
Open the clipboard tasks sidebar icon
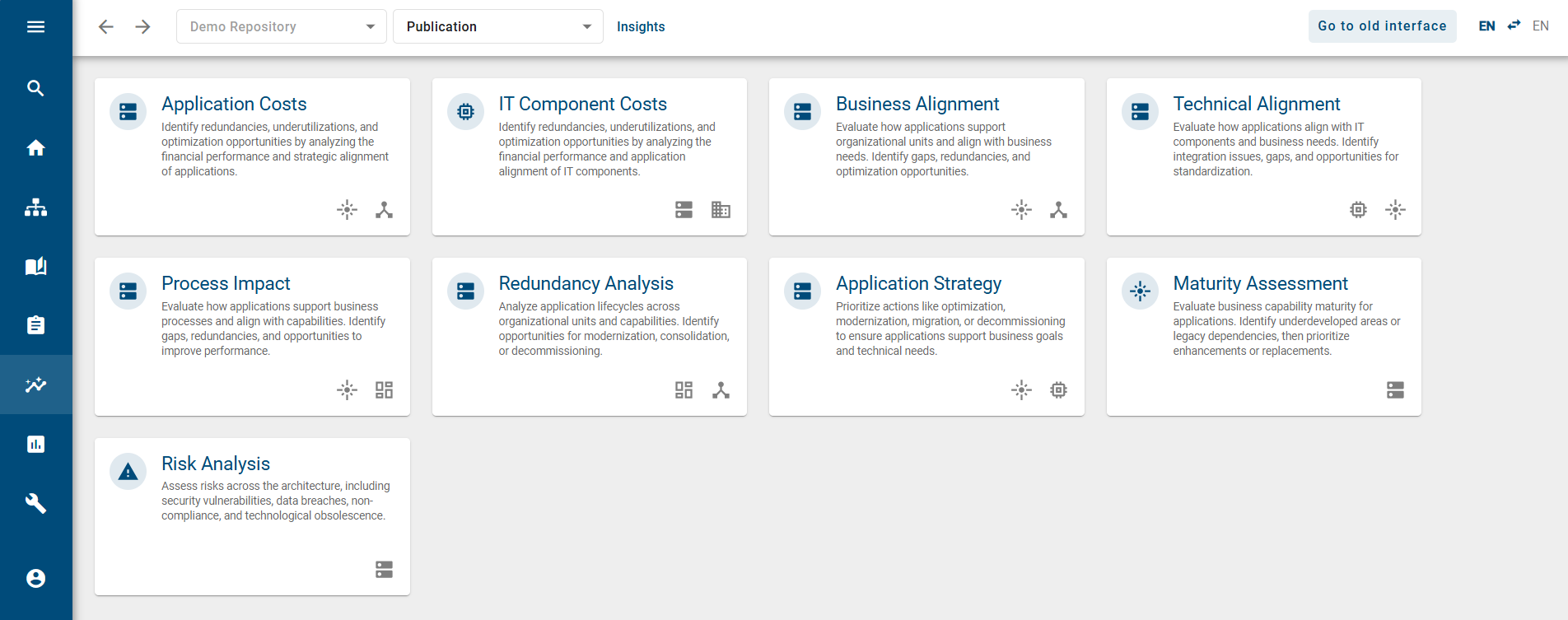(35, 325)
